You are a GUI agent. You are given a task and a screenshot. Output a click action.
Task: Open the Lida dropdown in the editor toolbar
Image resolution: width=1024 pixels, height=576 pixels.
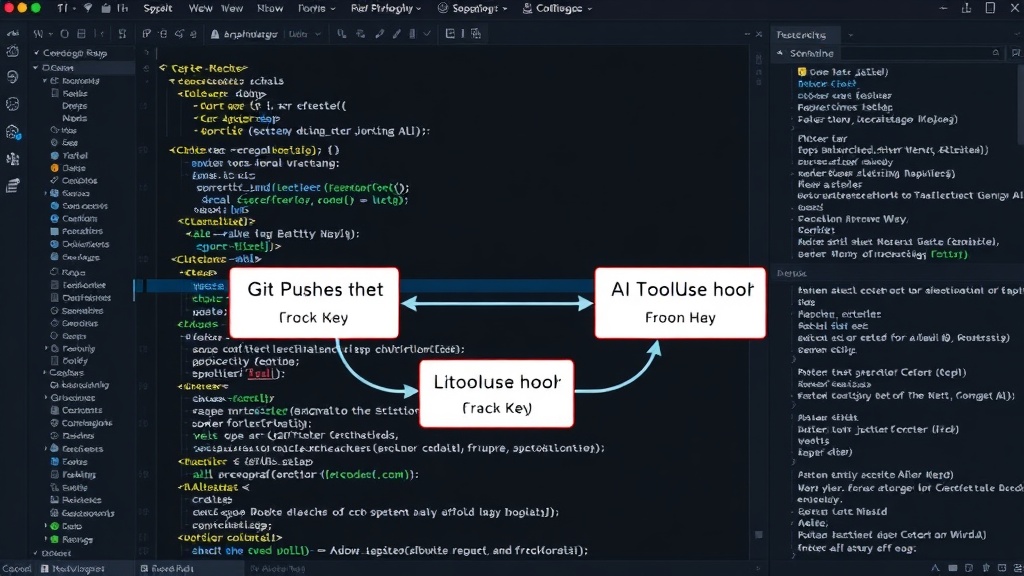(304, 34)
